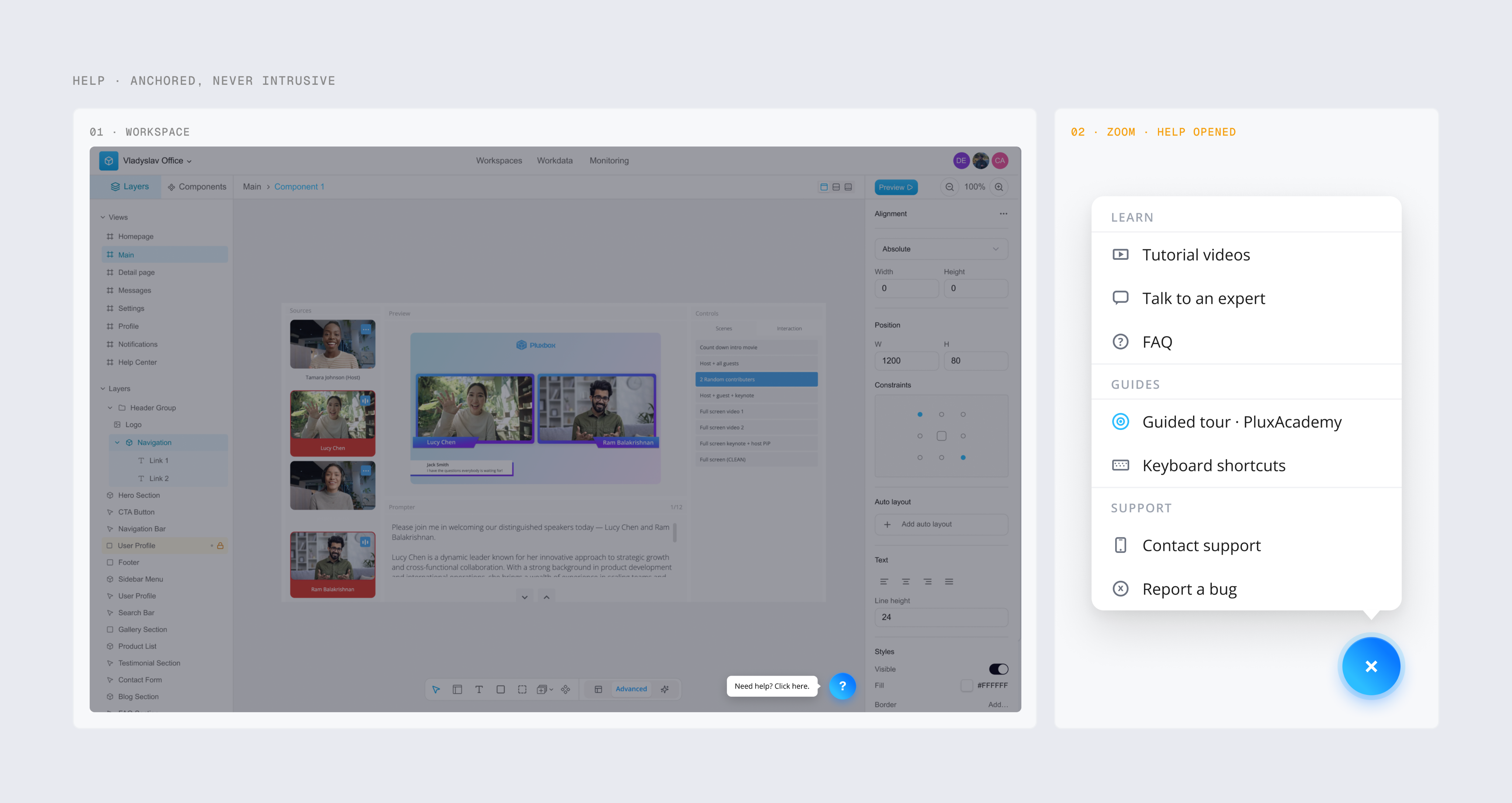
Task: Select the bottom-right constraint anchor dot
Action: [963, 457]
